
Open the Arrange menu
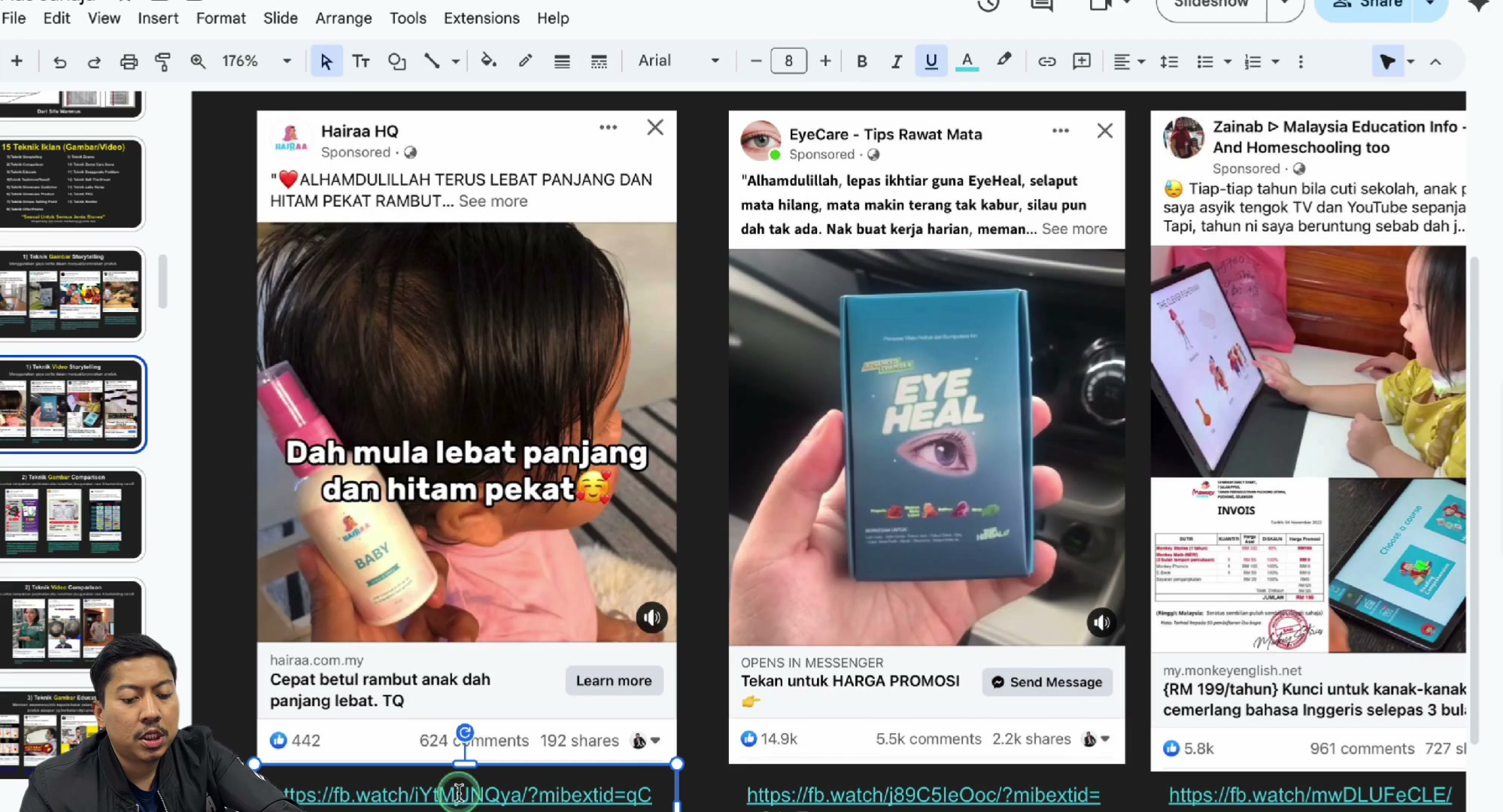pos(343,18)
